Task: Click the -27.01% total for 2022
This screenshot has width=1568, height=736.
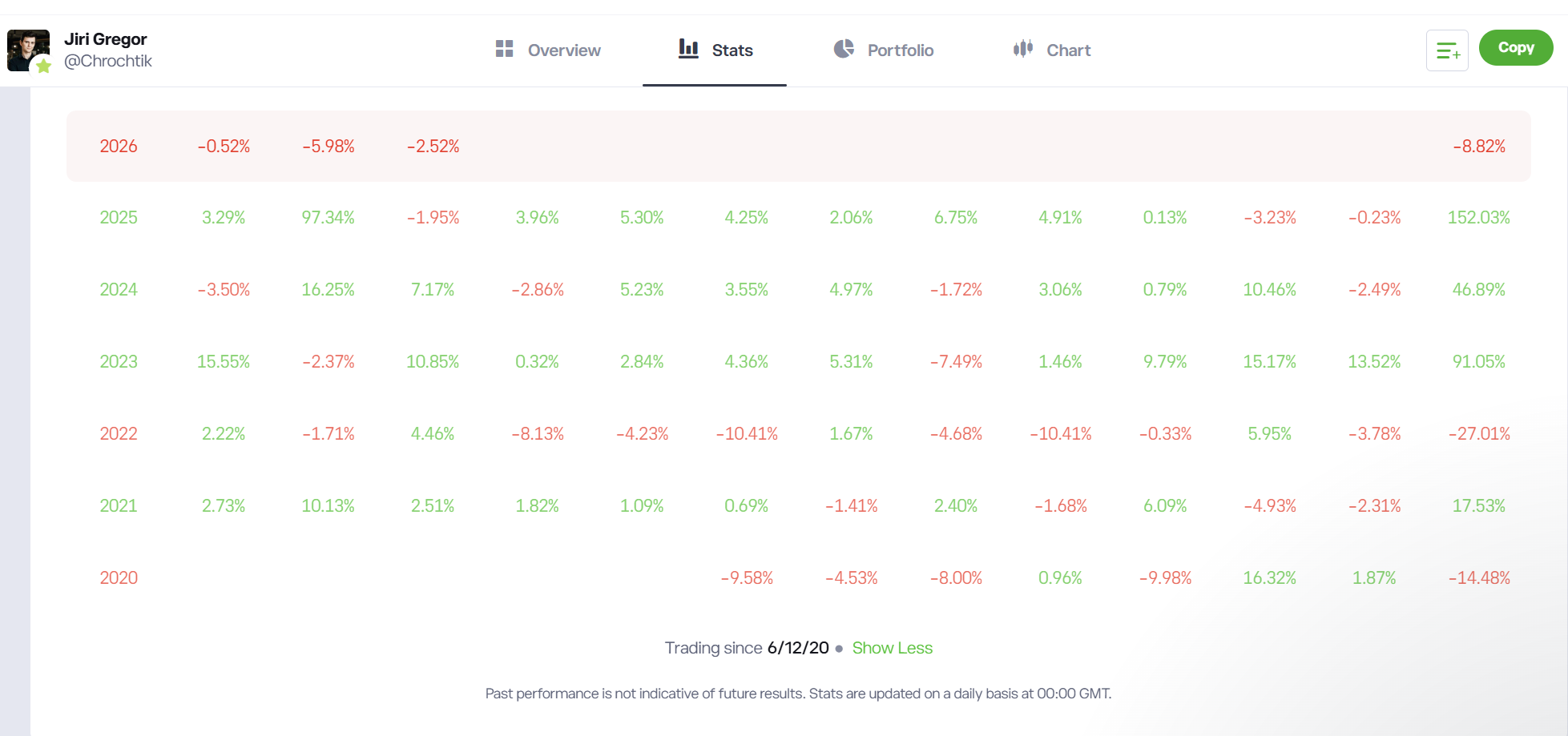Action: (1478, 434)
